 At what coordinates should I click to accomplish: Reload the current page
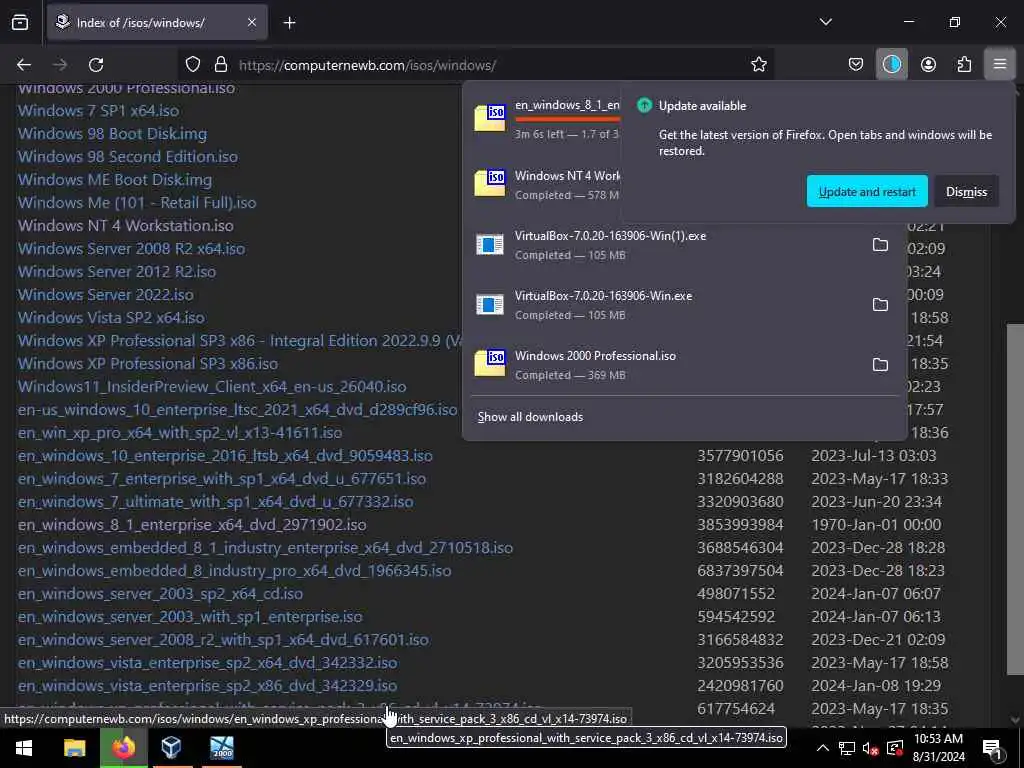tap(96, 65)
